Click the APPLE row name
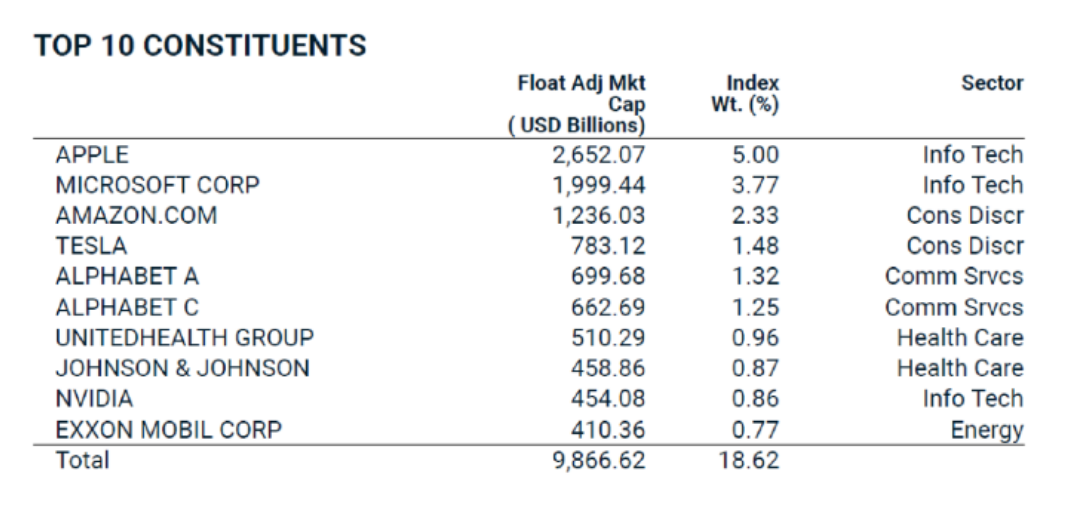This screenshot has width=1075, height=505. pos(92,155)
